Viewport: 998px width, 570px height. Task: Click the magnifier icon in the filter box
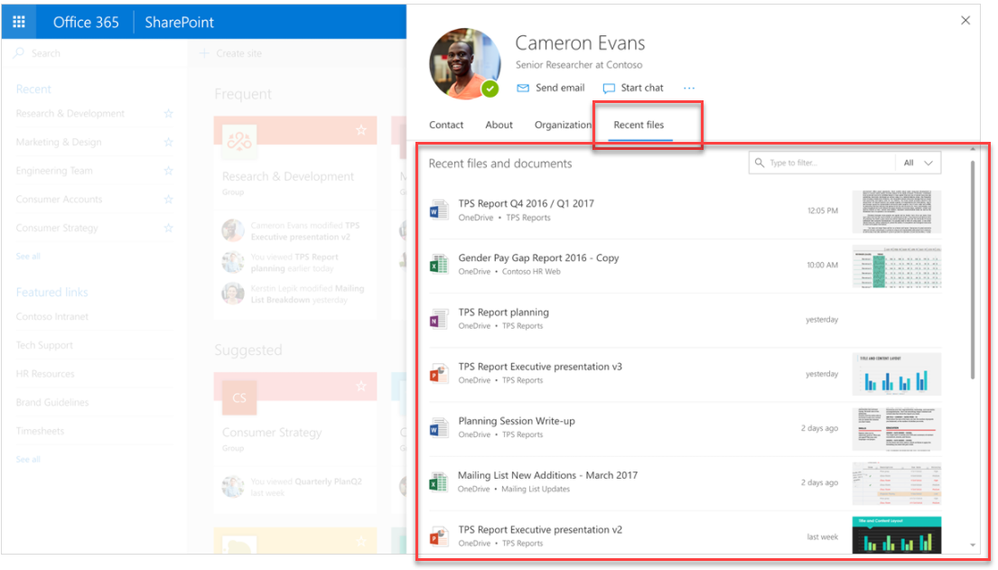point(759,163)
